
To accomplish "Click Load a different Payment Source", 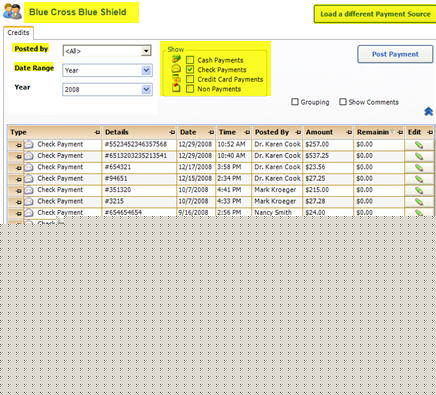I will tap(375, 14).
